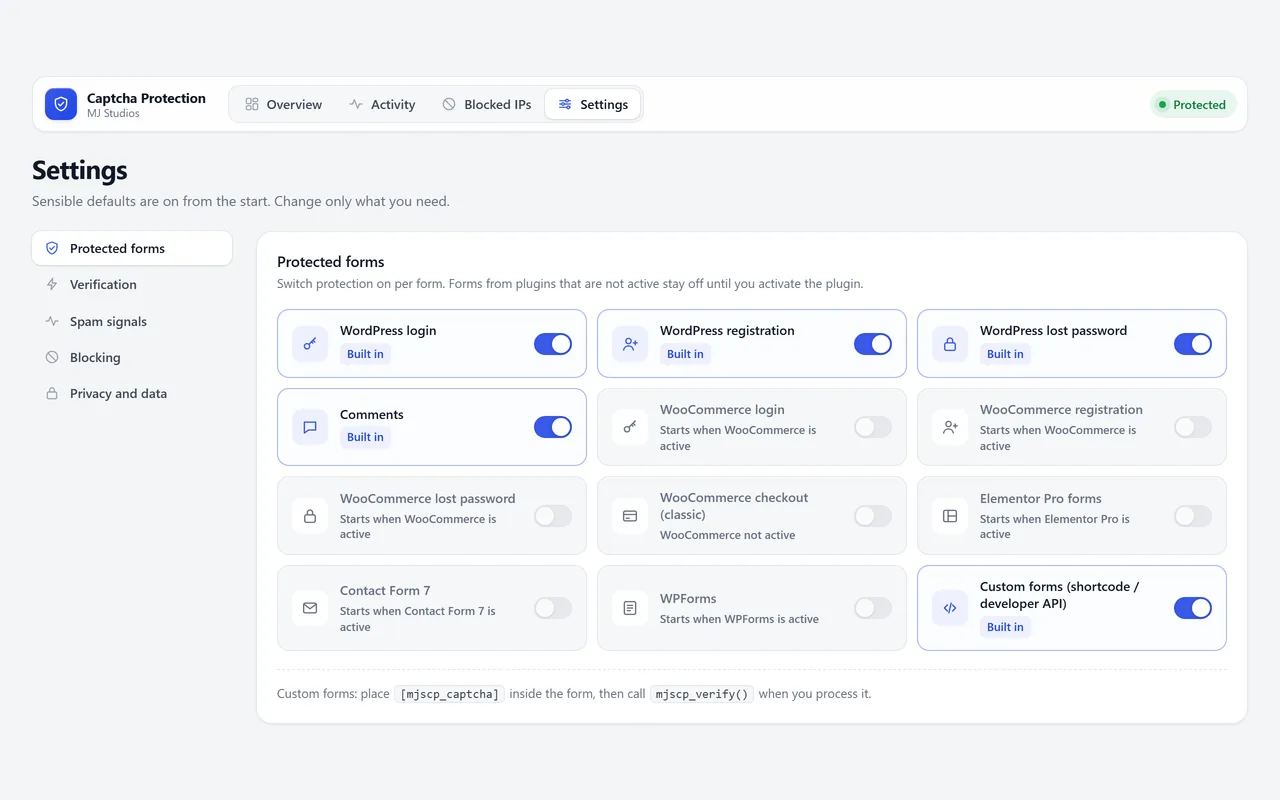Click the mjscp_verify() code text
Screen dimensions: 1280x800
click(702, 694)
